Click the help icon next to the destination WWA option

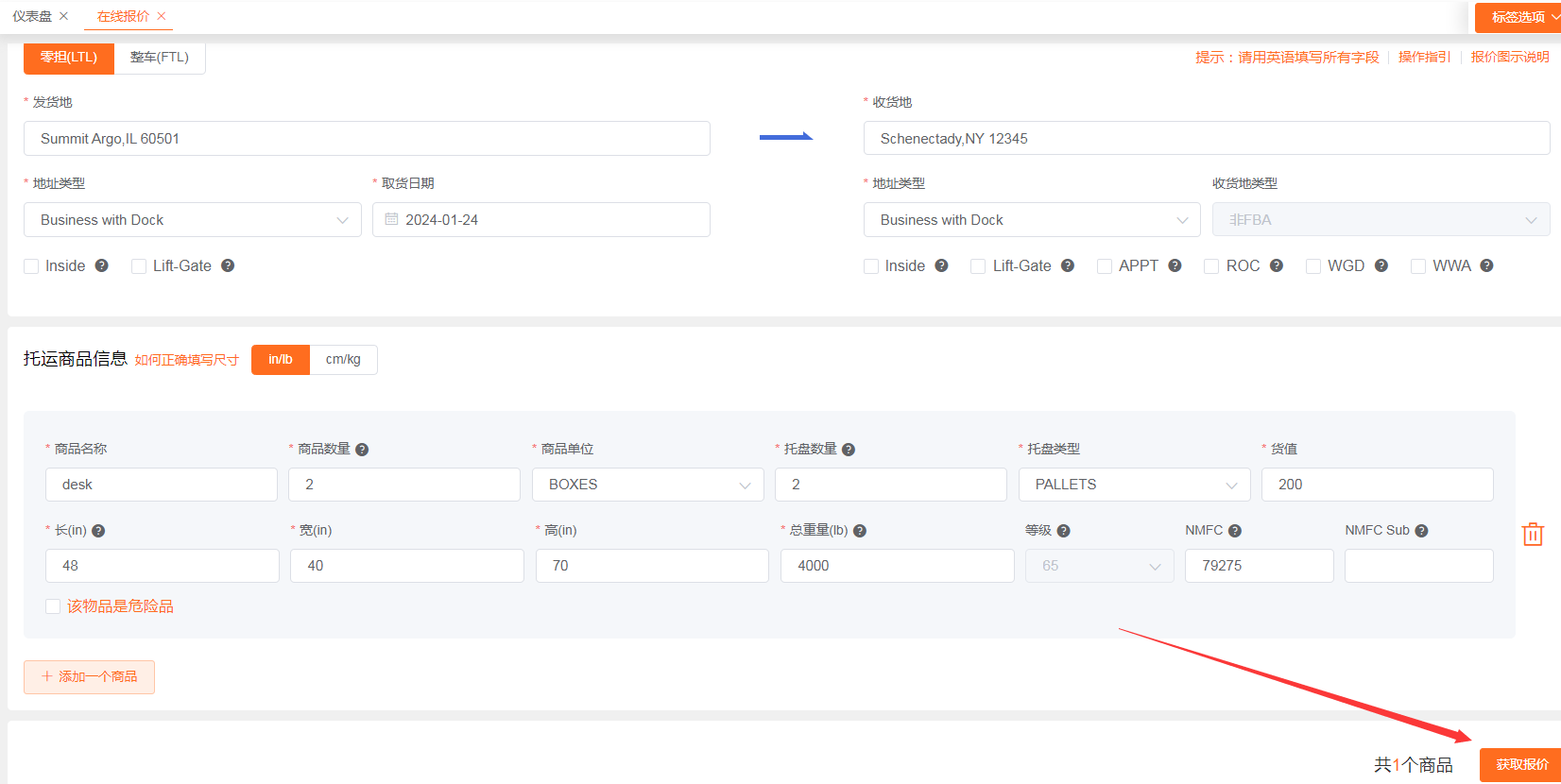(1486, 266)
